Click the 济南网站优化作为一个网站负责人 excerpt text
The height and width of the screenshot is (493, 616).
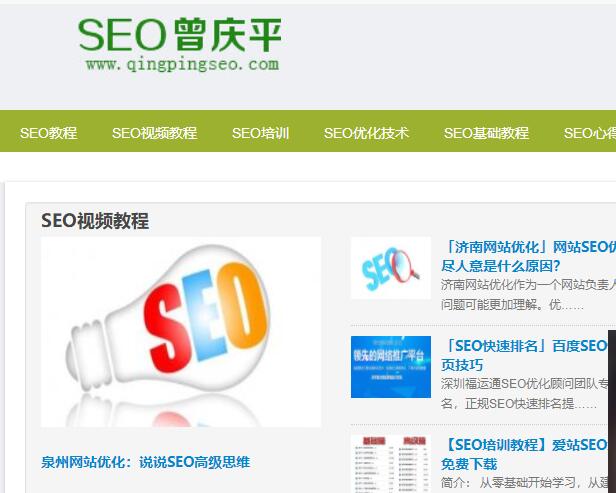coord(528,295)
